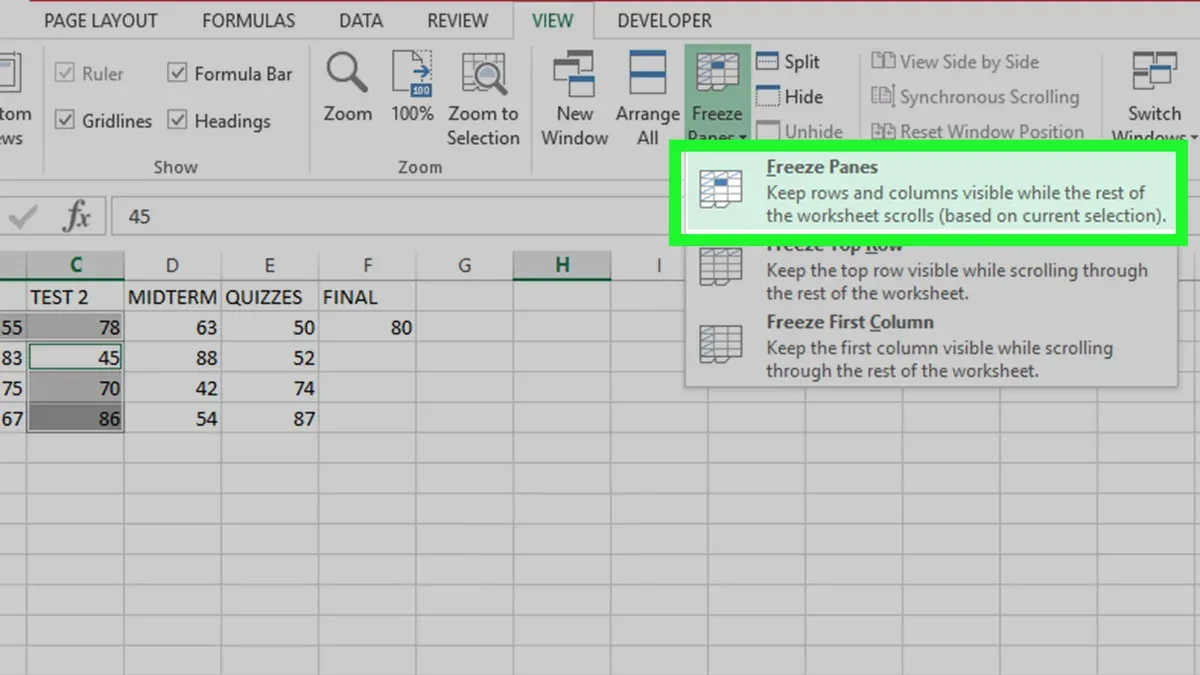Click View Side by Side
Viewport: 1200px width, 675px height.
(x=955, y=62)
